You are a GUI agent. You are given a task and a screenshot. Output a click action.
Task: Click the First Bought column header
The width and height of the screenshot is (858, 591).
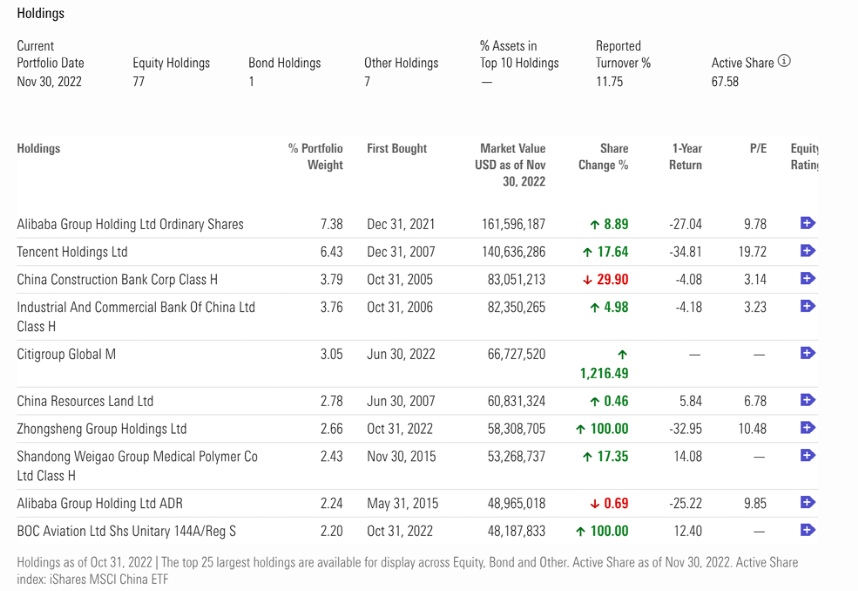(x=397, y=148)
